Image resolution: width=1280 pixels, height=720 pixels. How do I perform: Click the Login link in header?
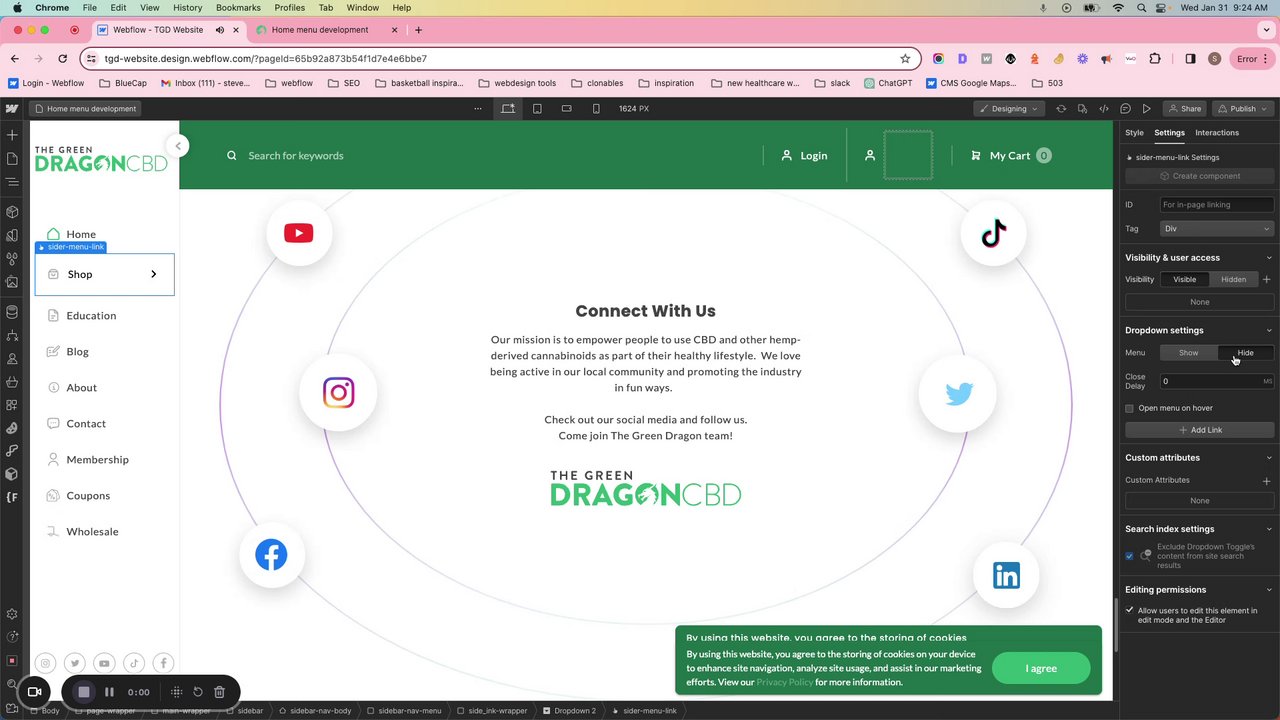[x=805, y=155]
